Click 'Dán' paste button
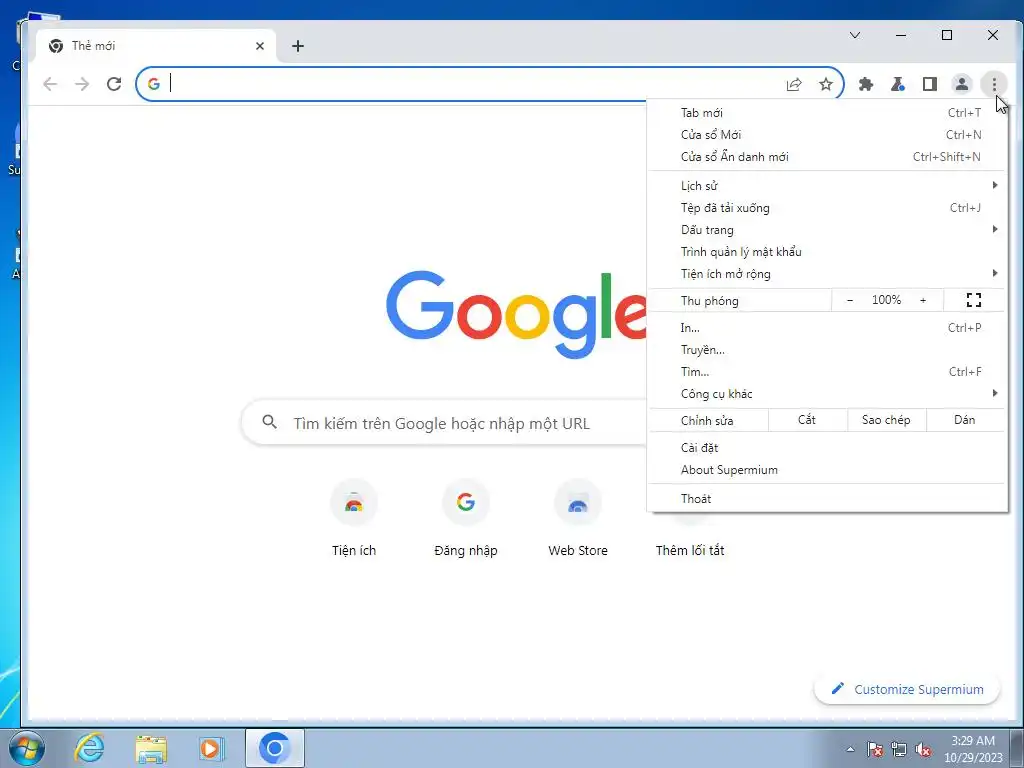 (x=965, y=420)
